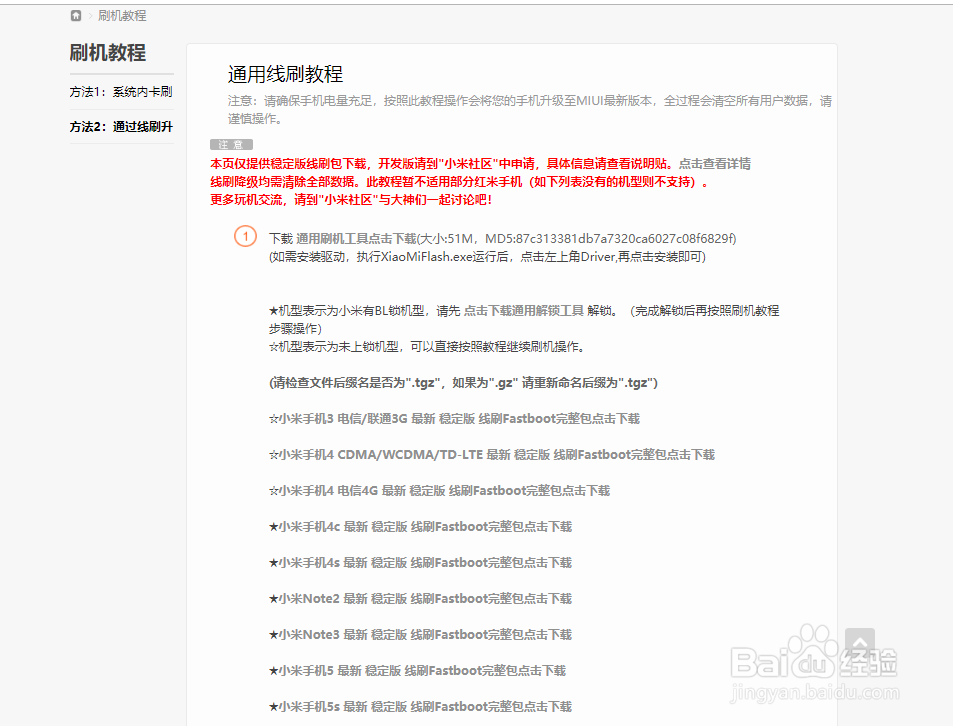The image size is (953, 726).
Task: Click the step 1 circled number icon
Action: (245, 237)
